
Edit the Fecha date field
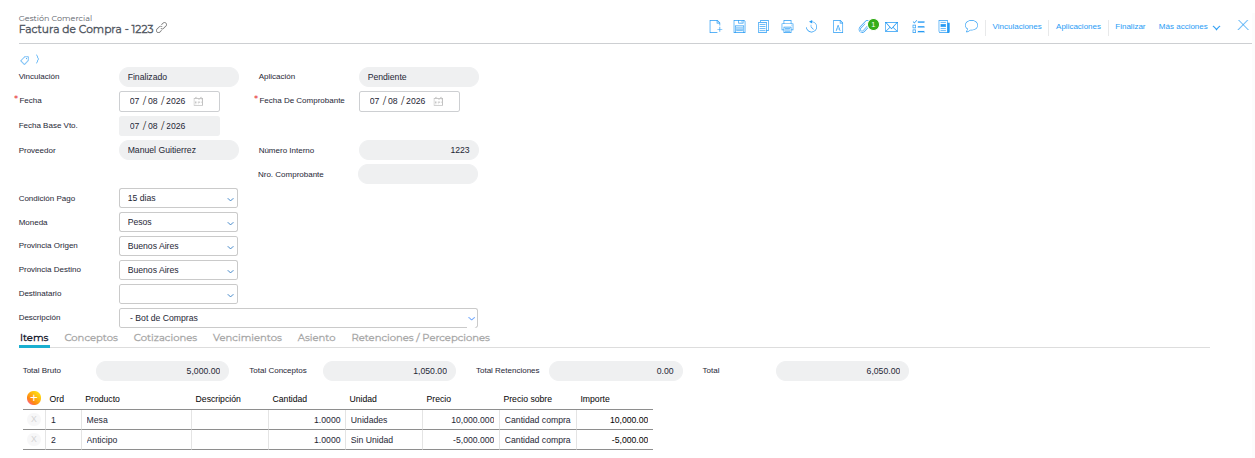pyautogui.click(x=169, y=101)
